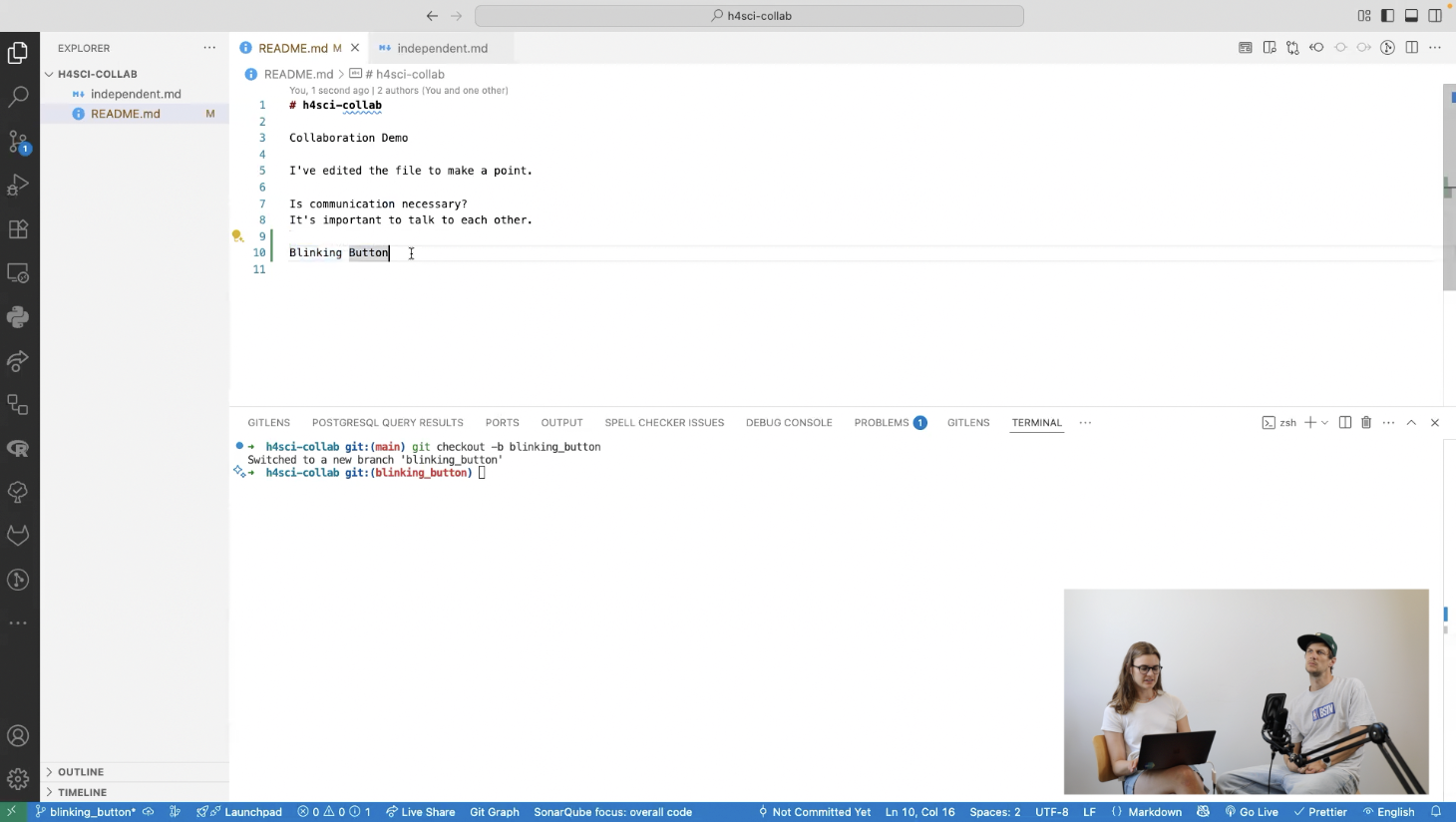
Task: Click Go Live in status bar
Action: (x=1252, y=812)
